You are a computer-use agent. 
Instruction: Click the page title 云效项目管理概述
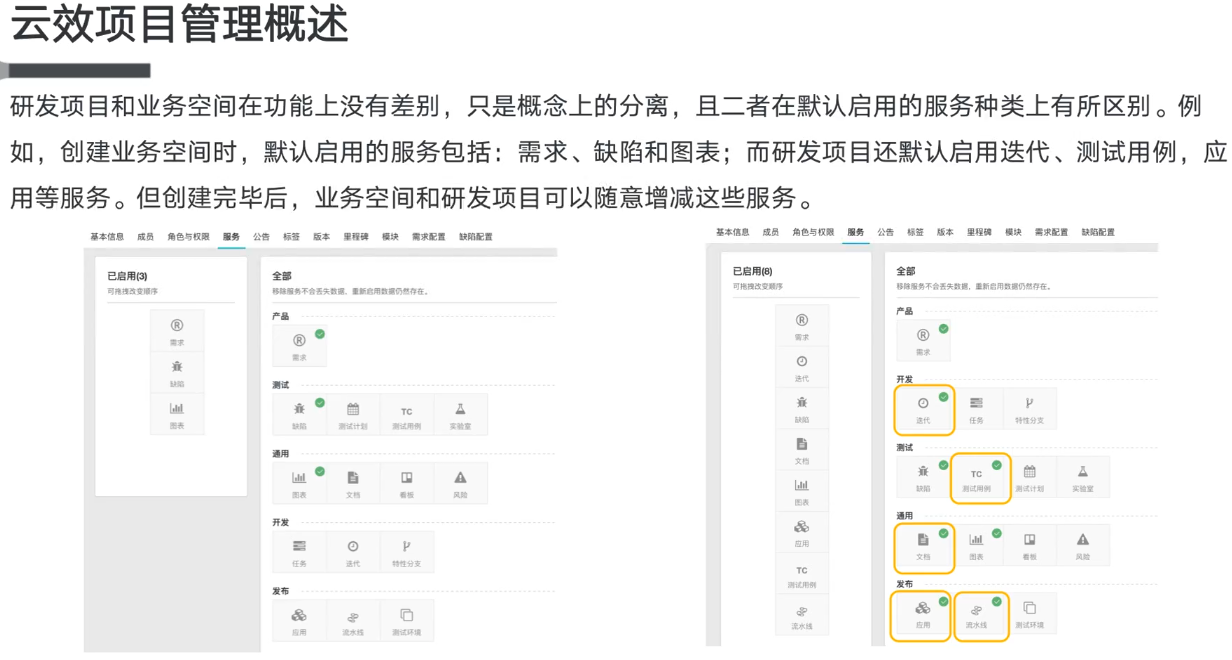tap(180, 24)
